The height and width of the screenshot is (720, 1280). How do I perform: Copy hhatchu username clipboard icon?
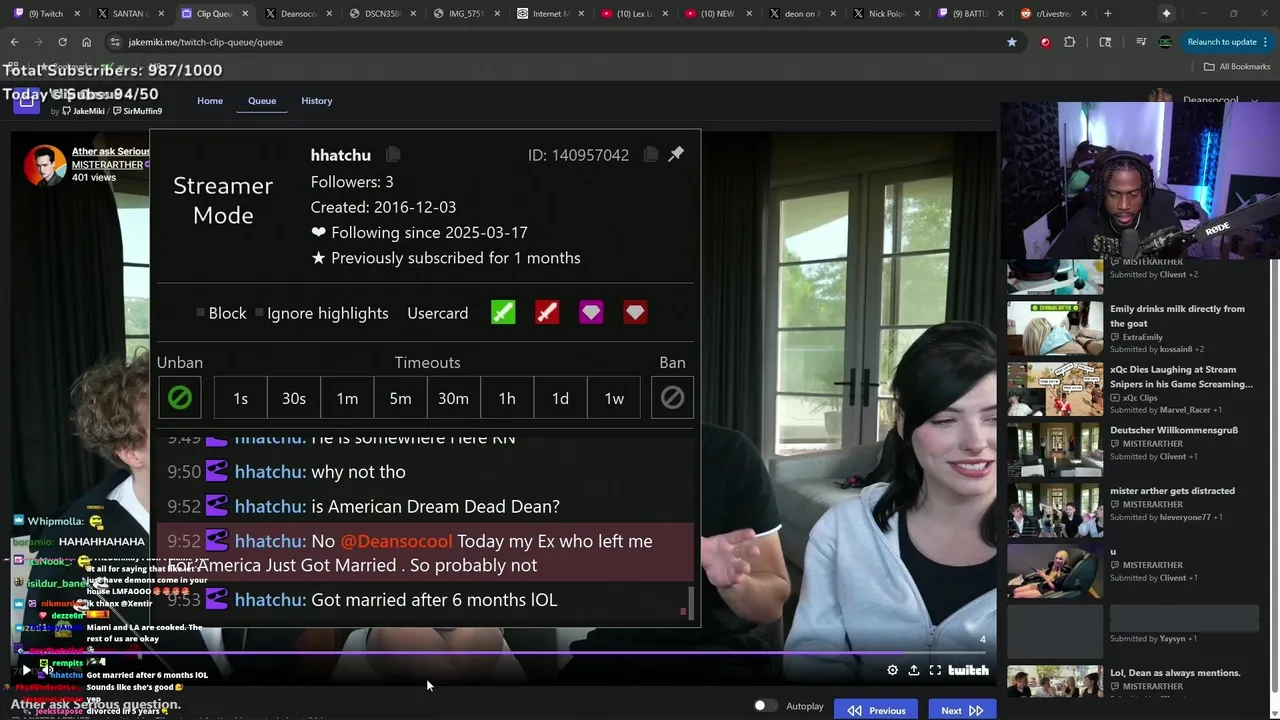[x=393, y=154]
